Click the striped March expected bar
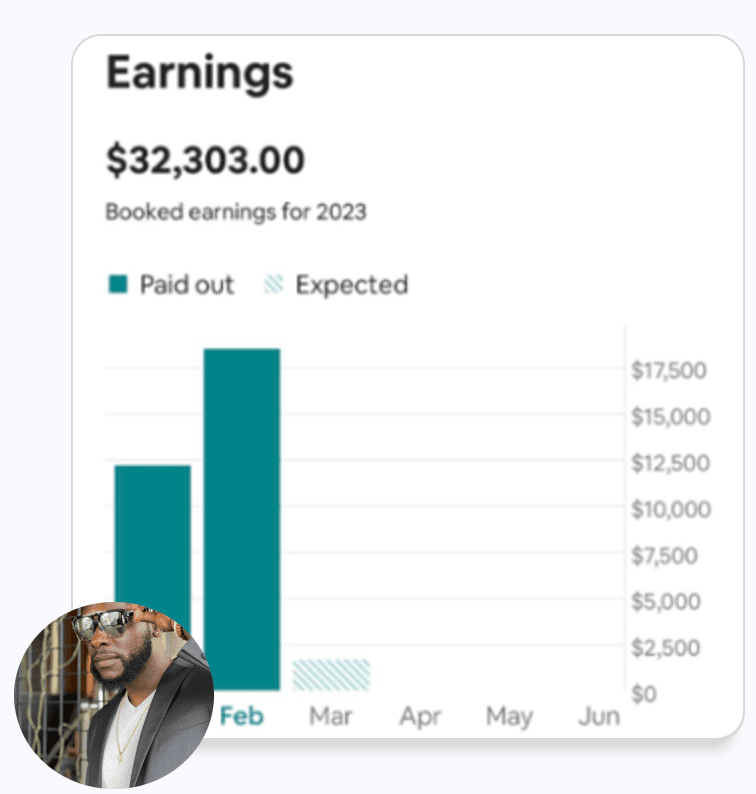 click(x=331, y=675)
